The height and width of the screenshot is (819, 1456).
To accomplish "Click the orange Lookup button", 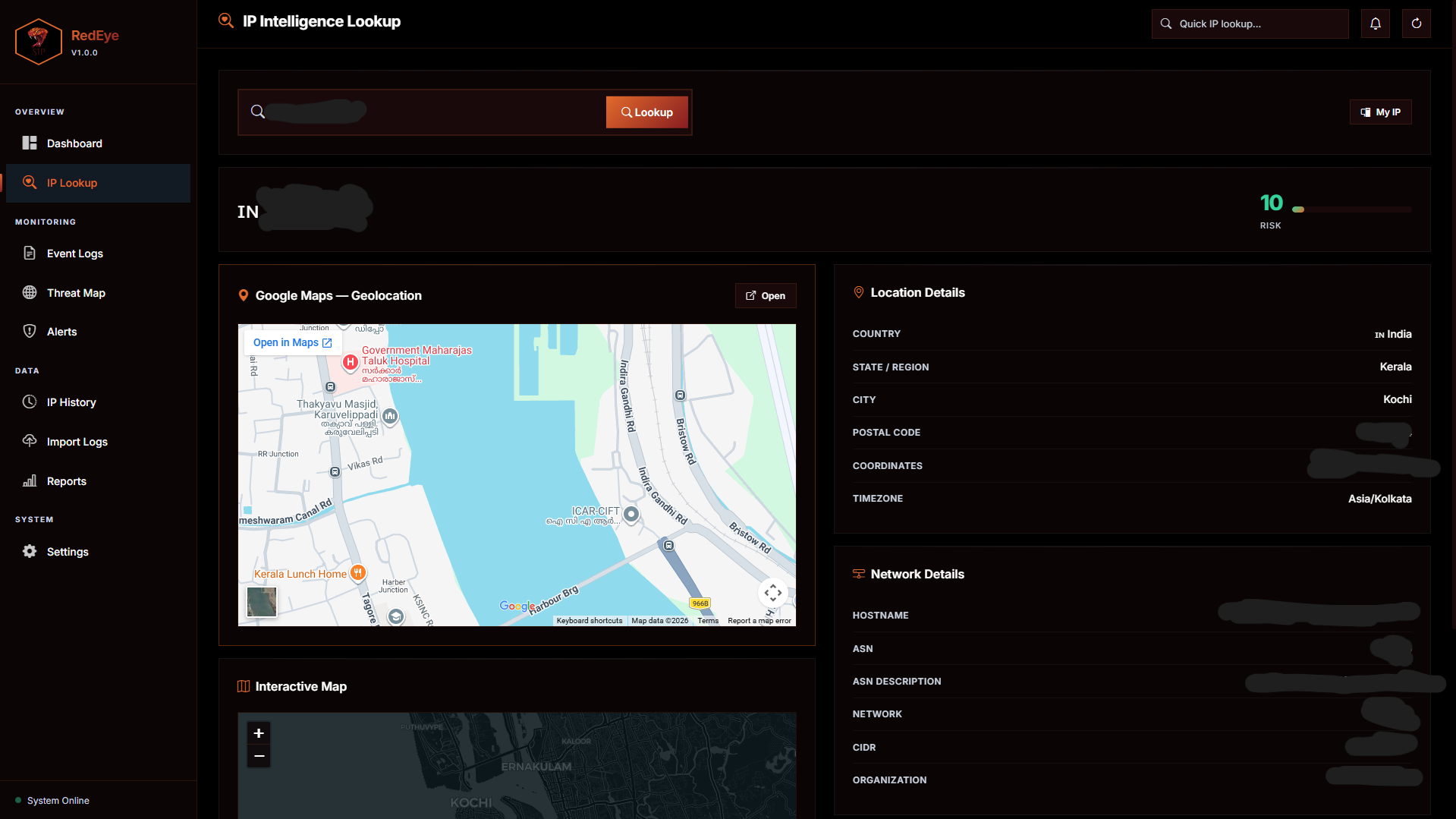I will pos(647,112).
